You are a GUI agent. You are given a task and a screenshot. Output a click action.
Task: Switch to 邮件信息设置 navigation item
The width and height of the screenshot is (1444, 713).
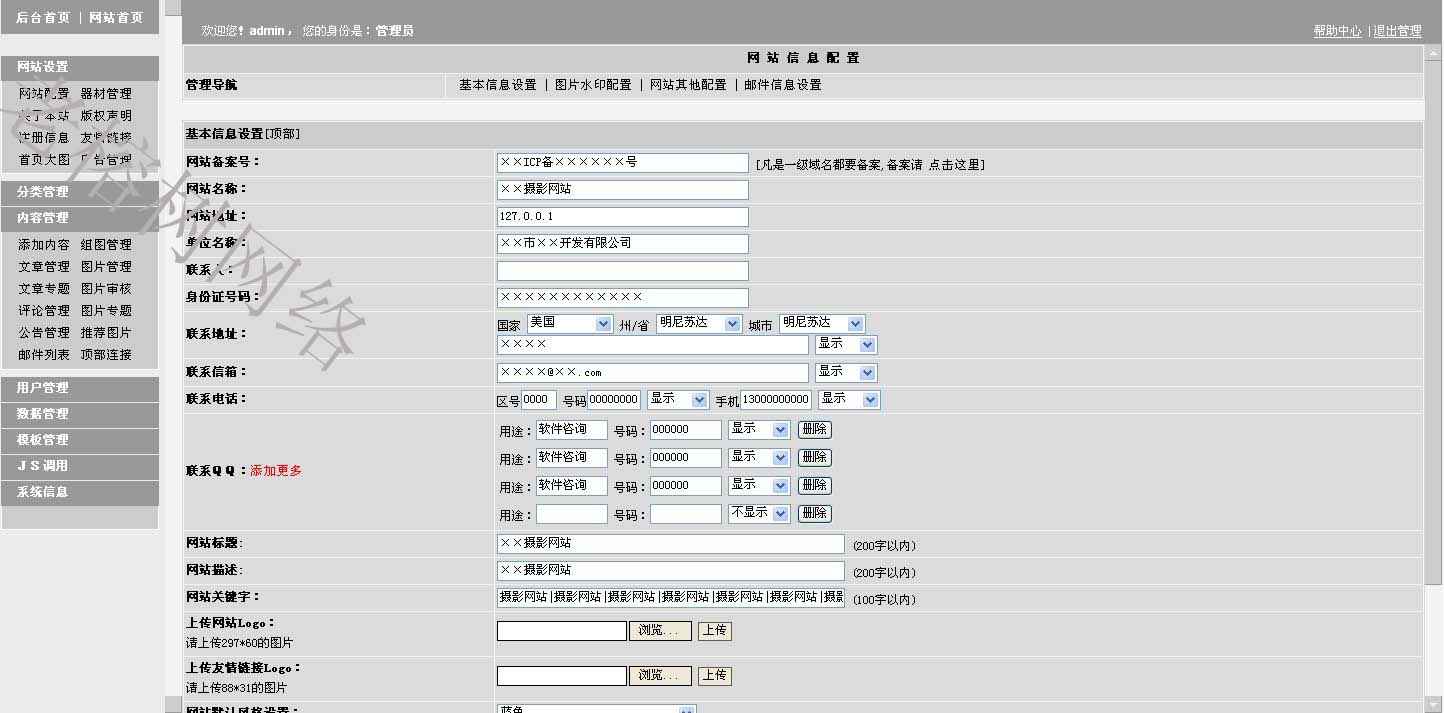pos(783,85)
